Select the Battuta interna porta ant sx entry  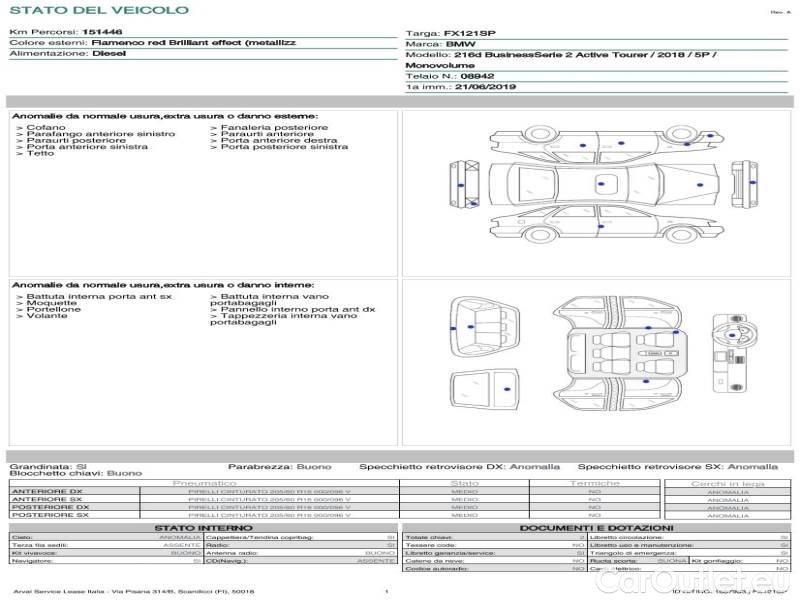pos(94,296)
